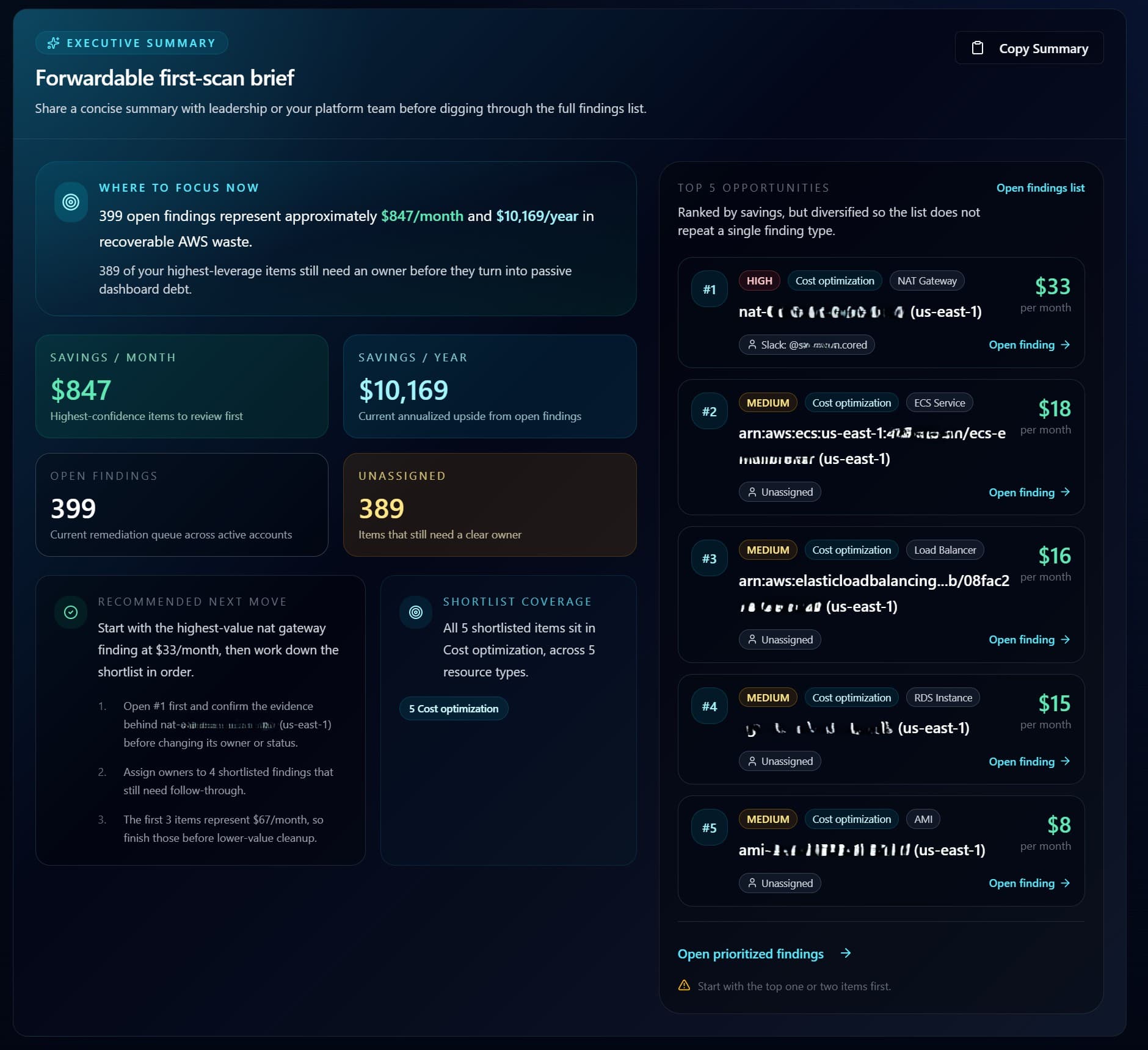The image size is (1148, 1050).
Task: Click the target icon next to Where to Focus Now
Action: (71, 202)
